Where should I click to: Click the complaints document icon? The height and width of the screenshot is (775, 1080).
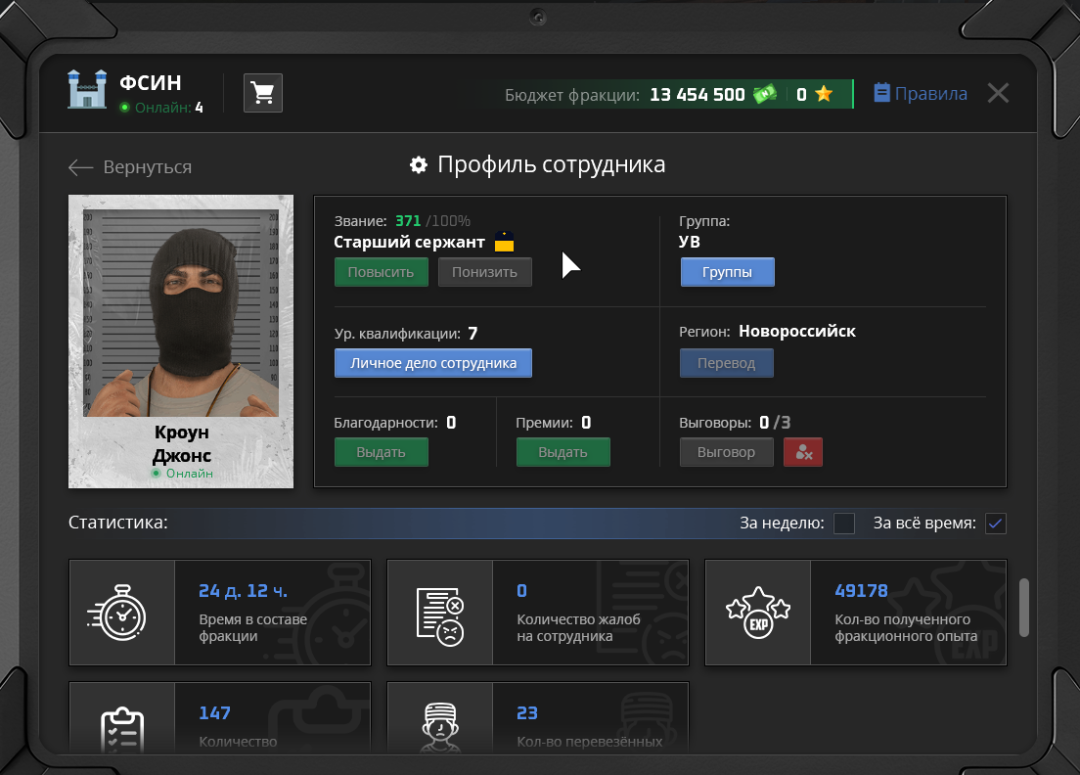pos(440,615)
